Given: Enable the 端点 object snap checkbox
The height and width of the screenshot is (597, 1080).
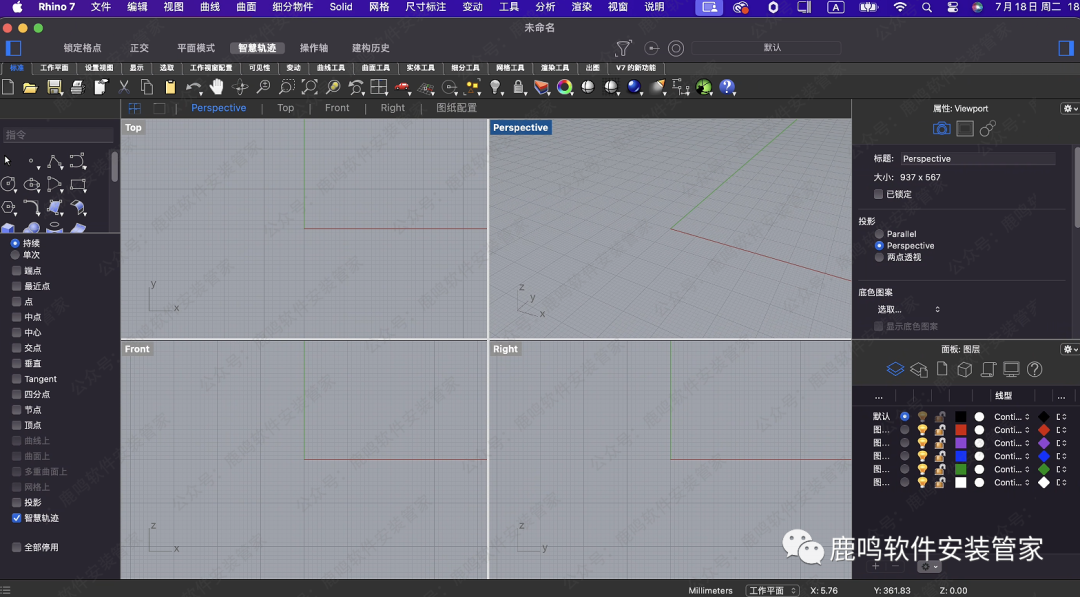Looking at the screenshot, I should point(16,271).
